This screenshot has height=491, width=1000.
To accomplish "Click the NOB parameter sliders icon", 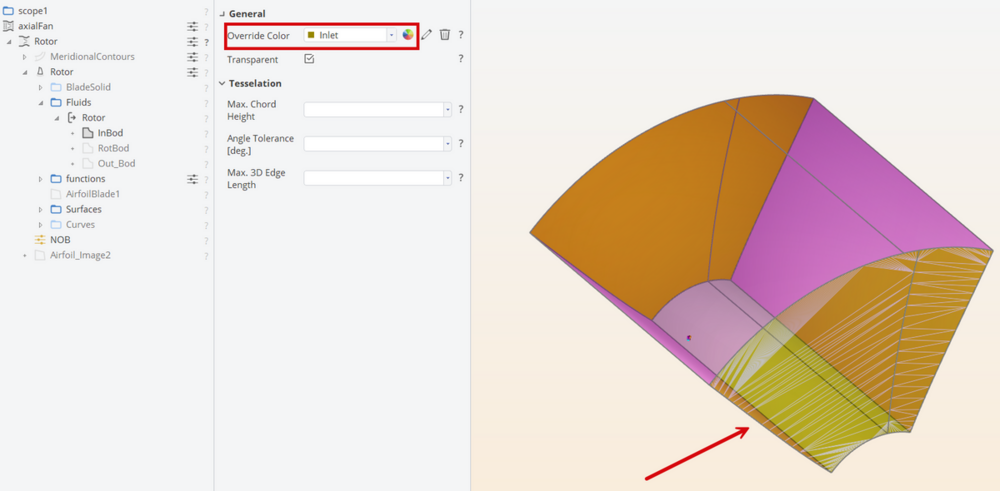I will tap(40, 240).
